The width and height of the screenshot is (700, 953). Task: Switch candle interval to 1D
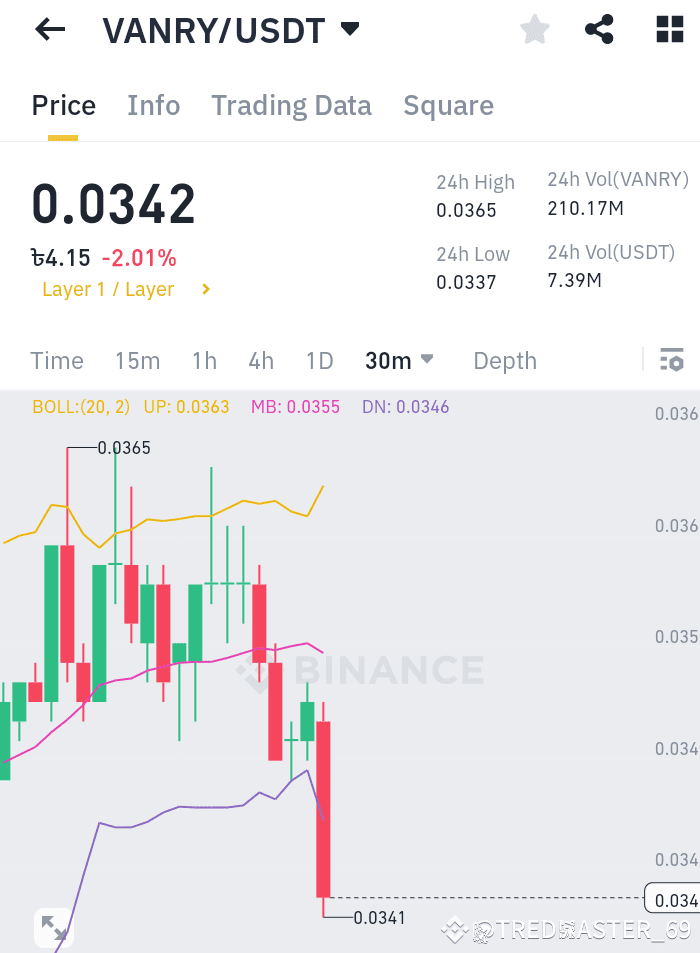[320, 361]
